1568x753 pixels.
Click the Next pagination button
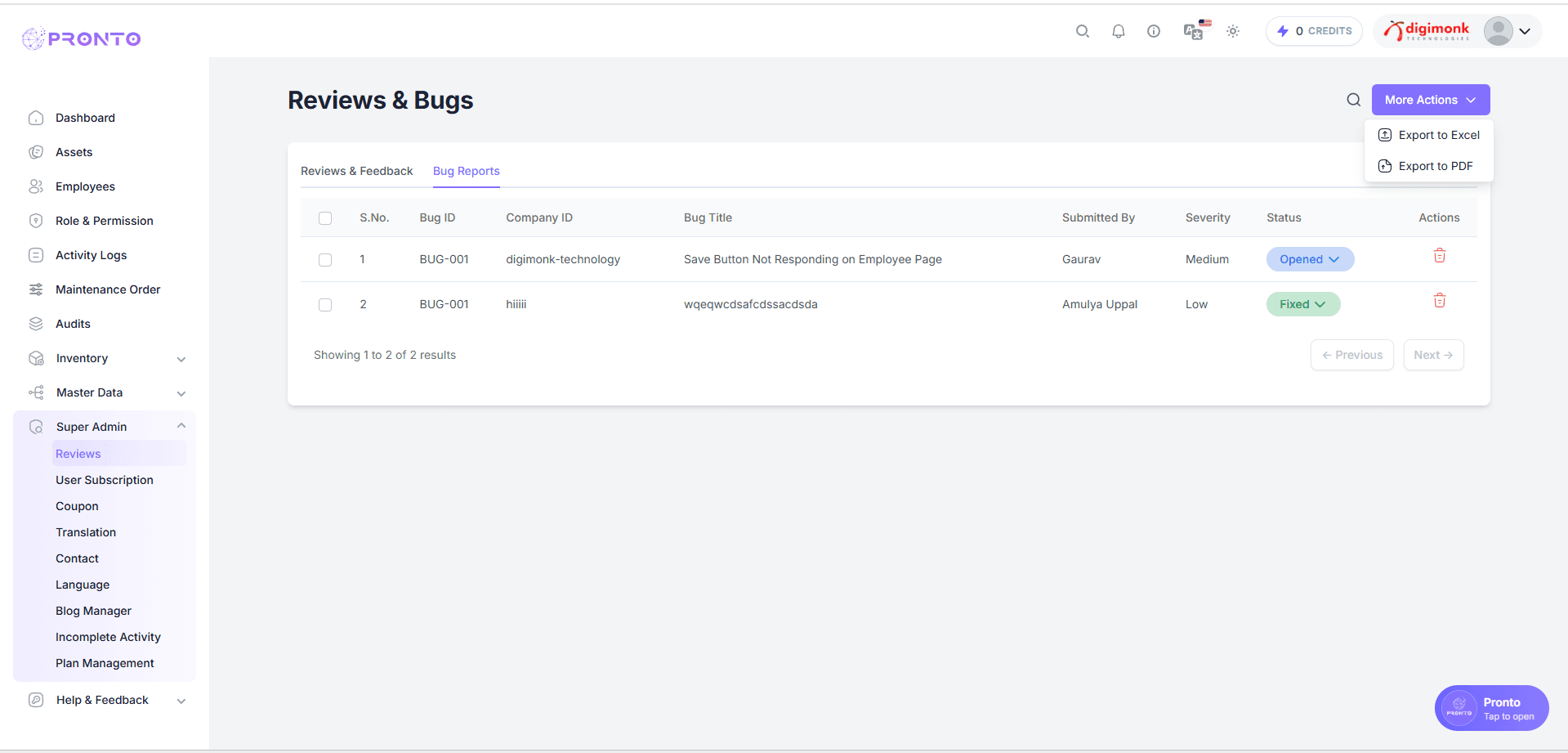[1432, 354]
